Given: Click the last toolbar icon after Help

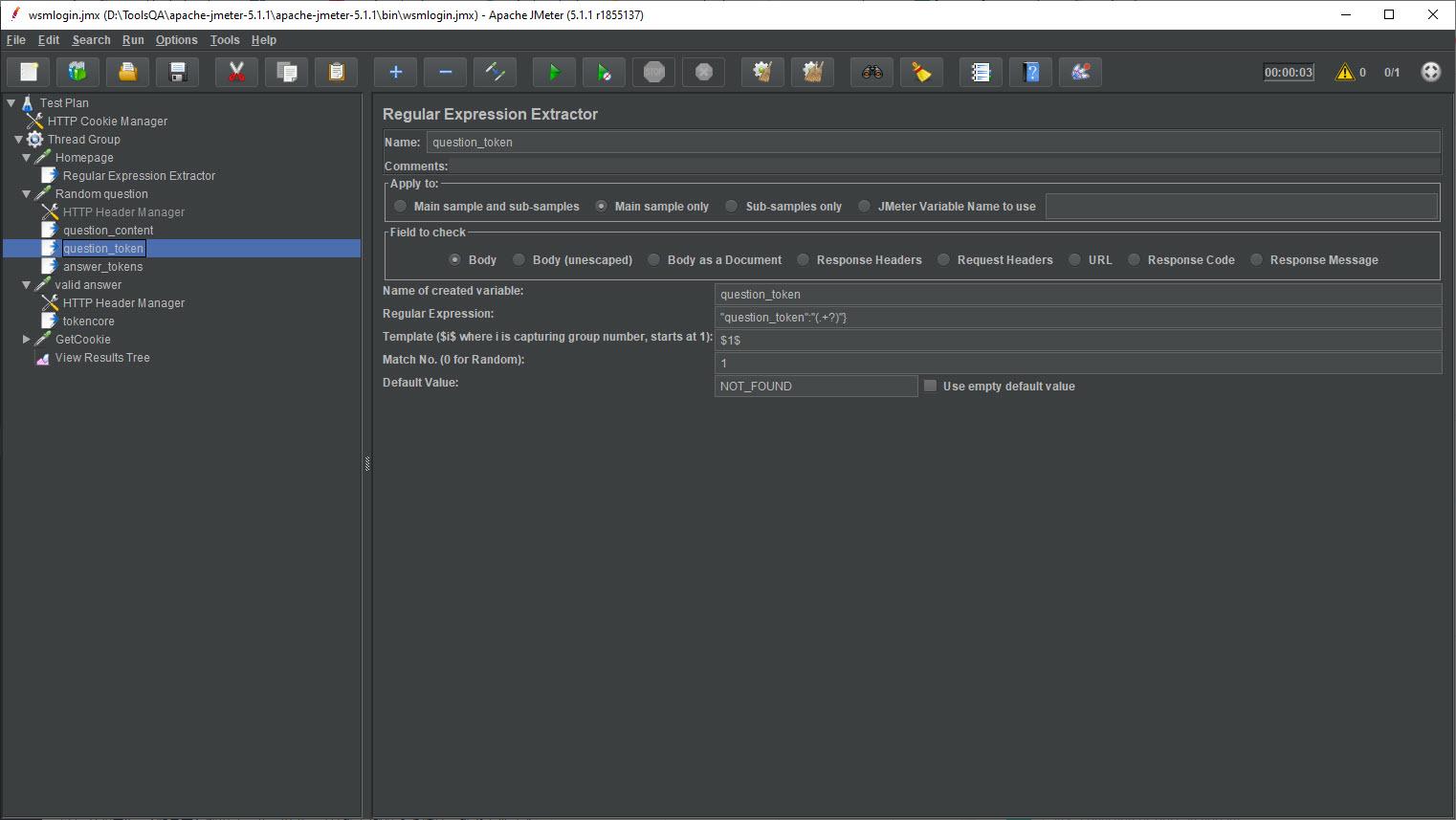Looking at the screenshot, I should coord(1080,72).
